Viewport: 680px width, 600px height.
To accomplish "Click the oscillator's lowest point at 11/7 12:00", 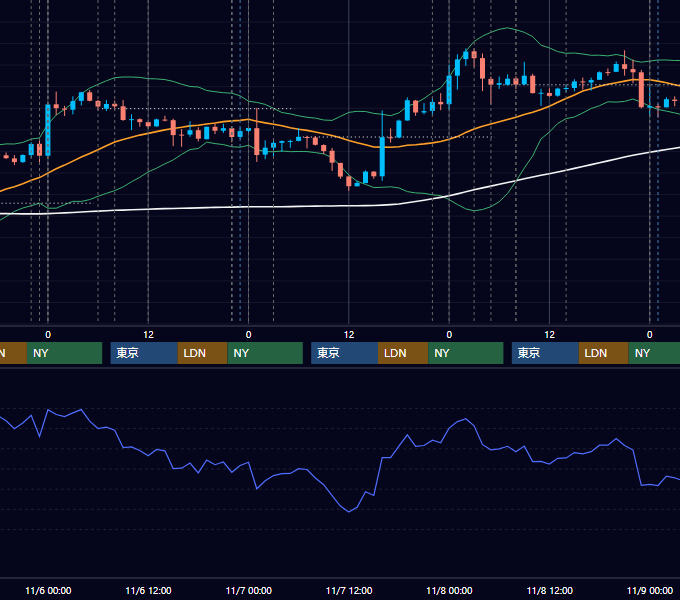I will click(x=349, y=512).
